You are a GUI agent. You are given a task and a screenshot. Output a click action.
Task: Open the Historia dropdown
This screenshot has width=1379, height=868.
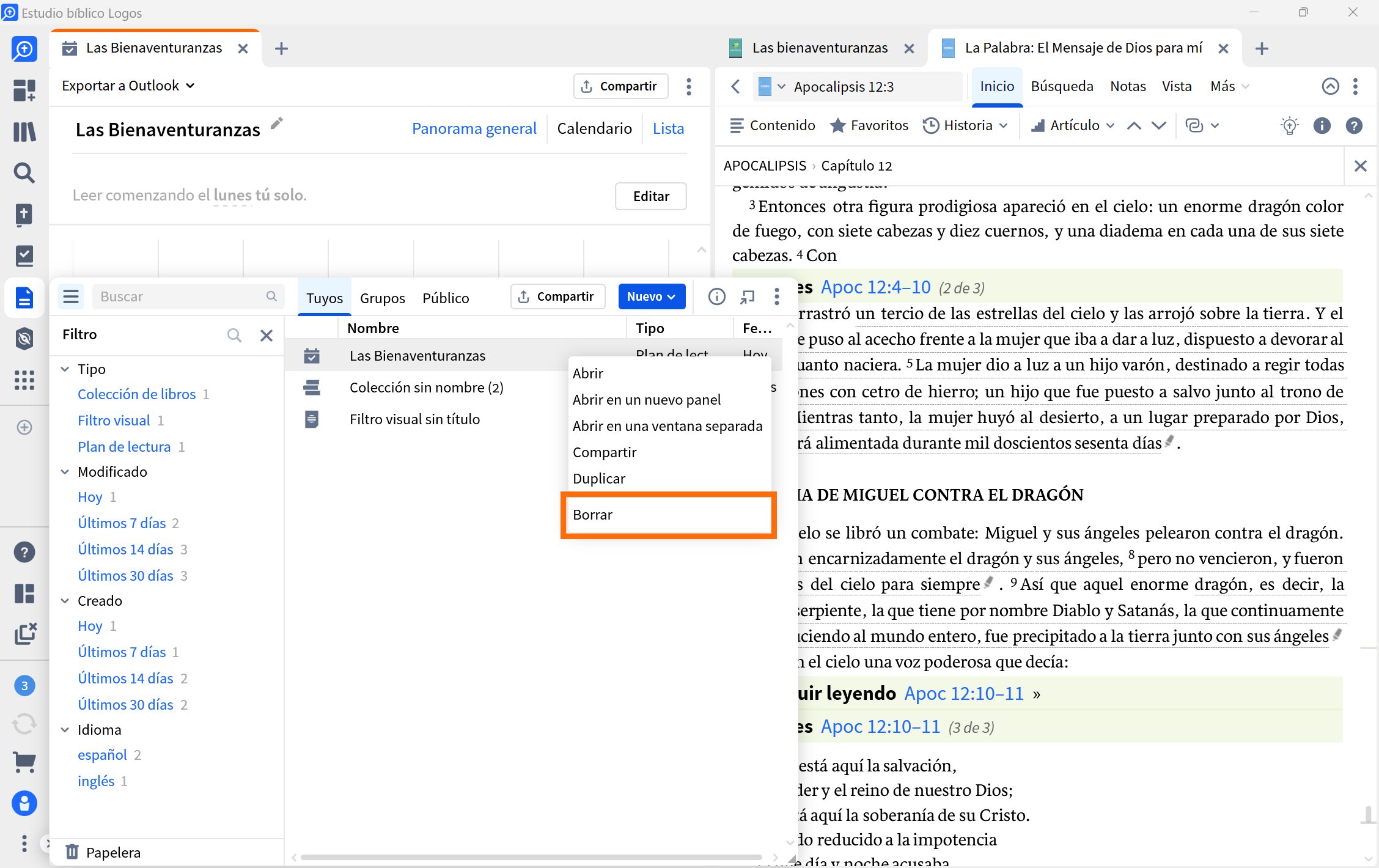pyautogui.click(x=965, y=125)
